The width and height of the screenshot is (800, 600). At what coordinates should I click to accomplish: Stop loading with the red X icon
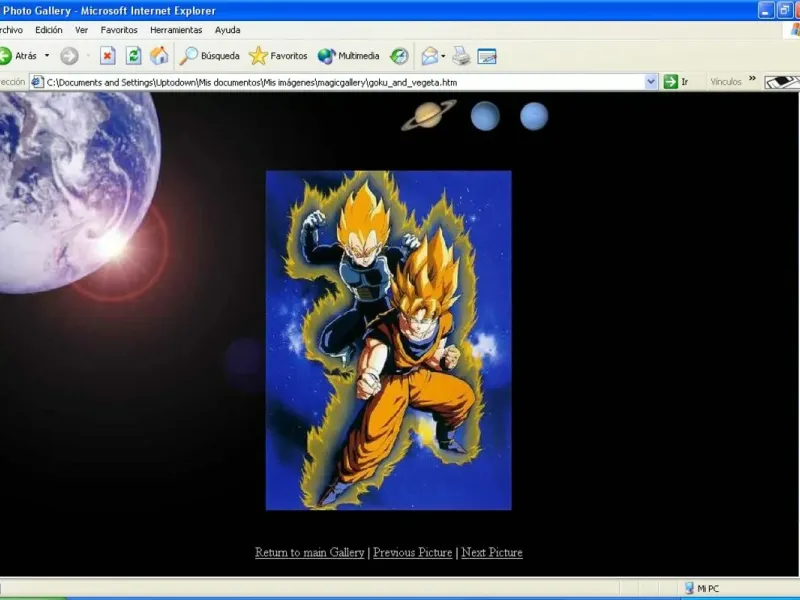click(x=107, y=56)
